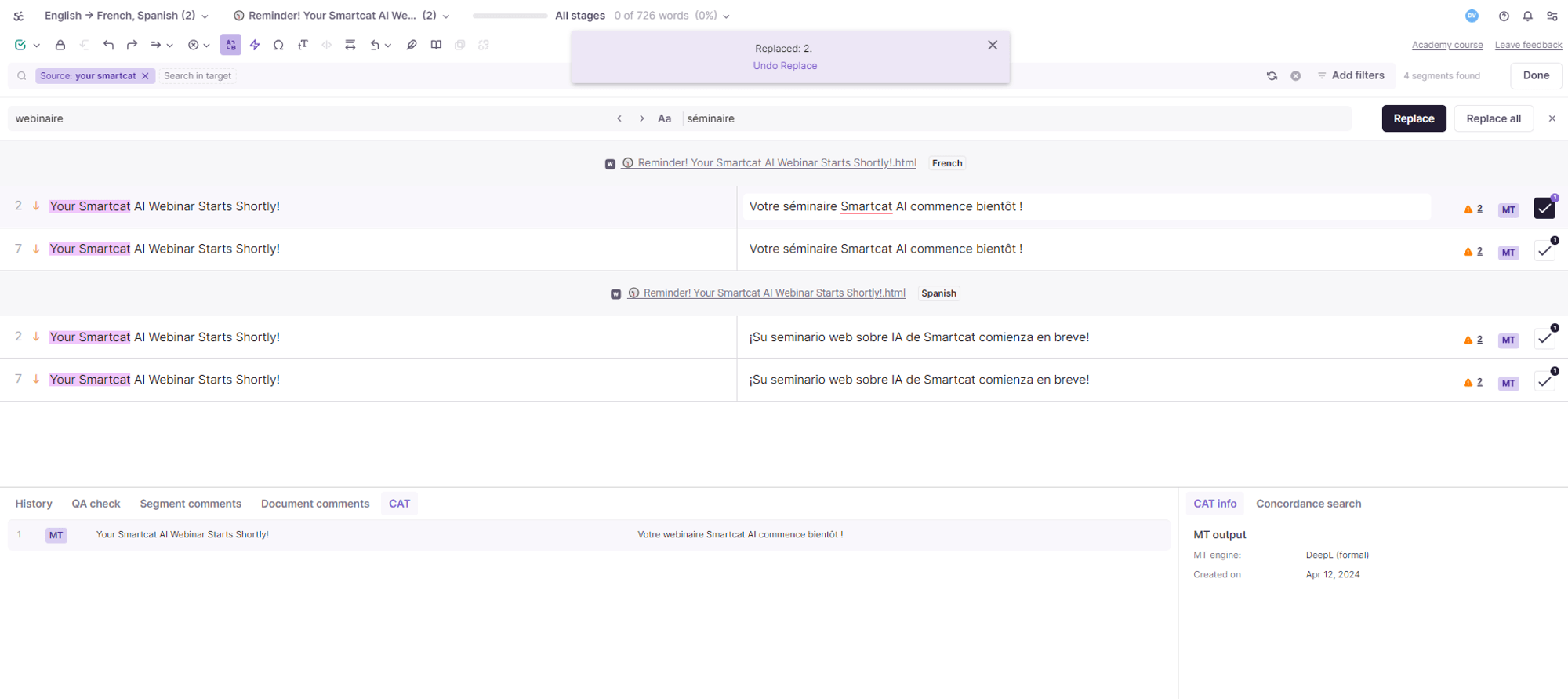Click the confirm segment green check icon
This screenshot has width=1568, height=699.
pyautogui.click(x=20, y=45)
